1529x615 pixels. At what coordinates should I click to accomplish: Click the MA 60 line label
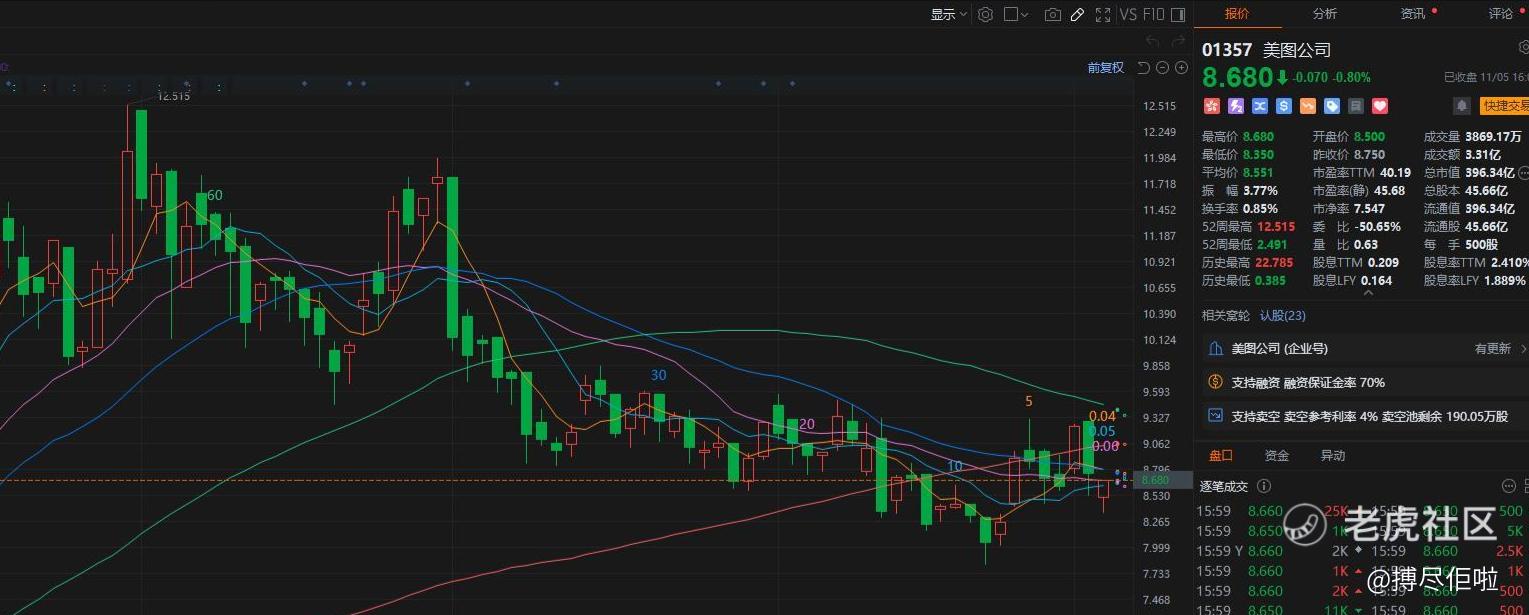tap(215, 196)
